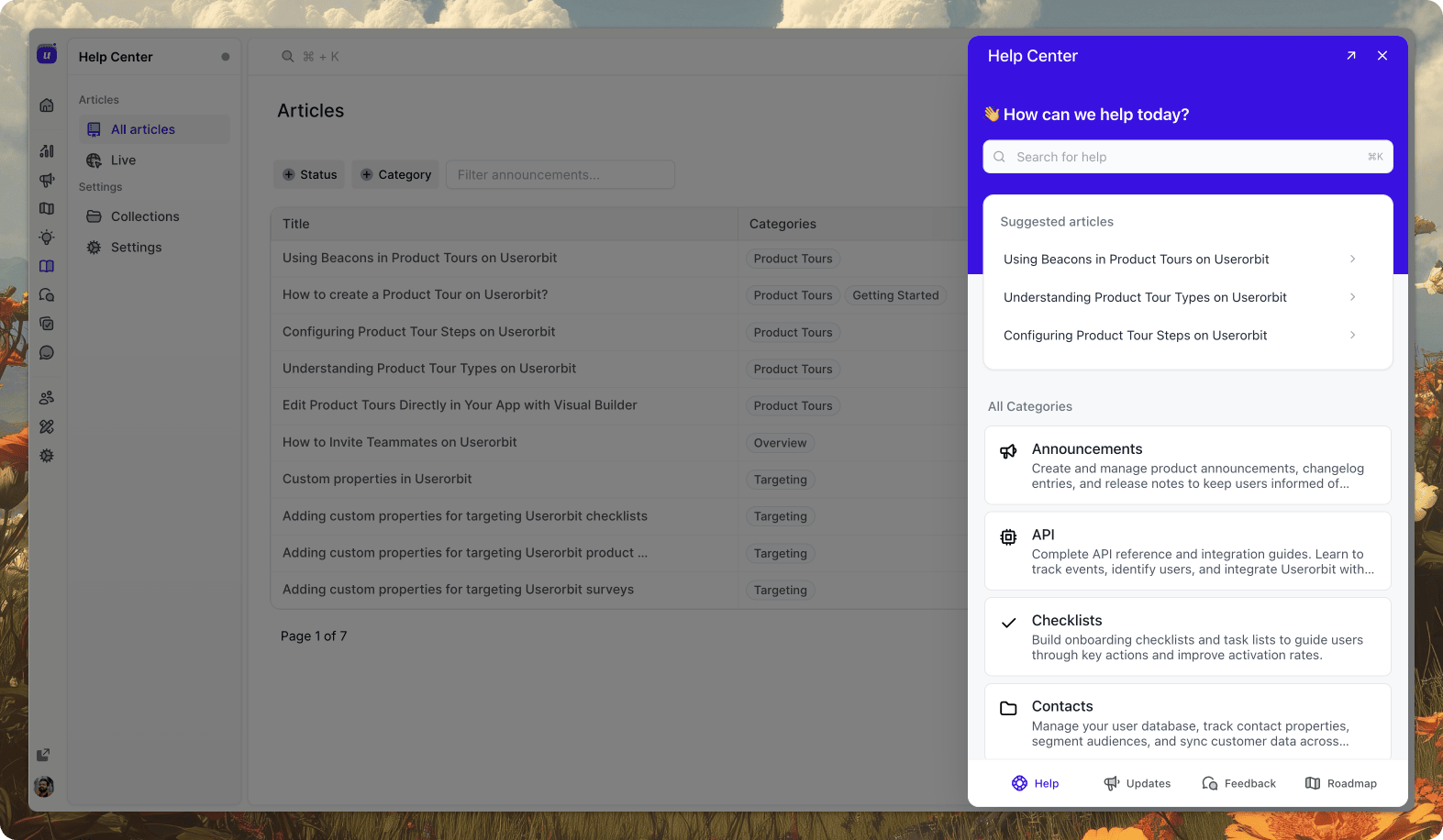Open Edit Product Tours Directly article row
The image size is (1443, 840).
pos(460,405)
